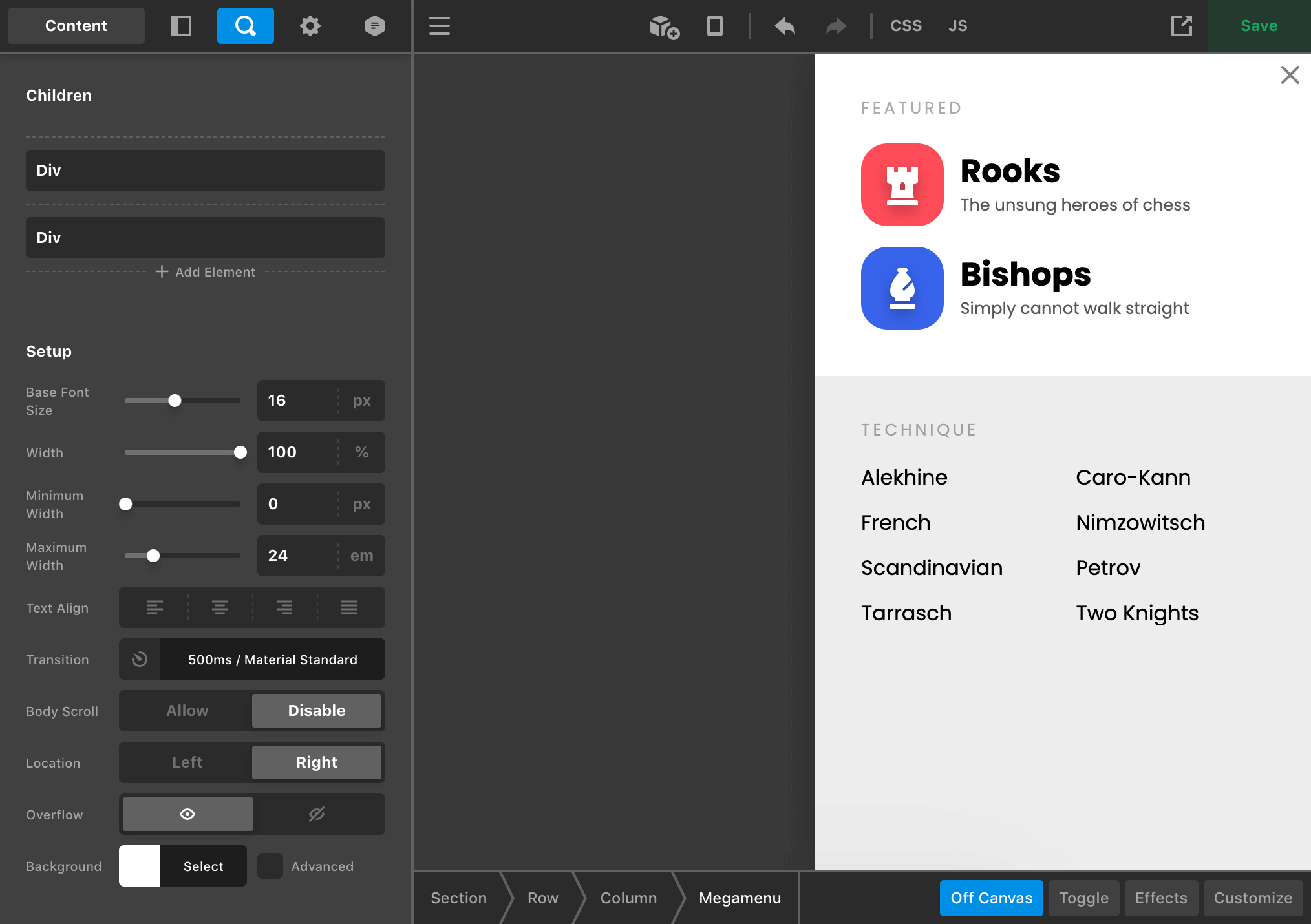
Task: Enable the Advanced background checkbox
Action: (x=270, y=866)
